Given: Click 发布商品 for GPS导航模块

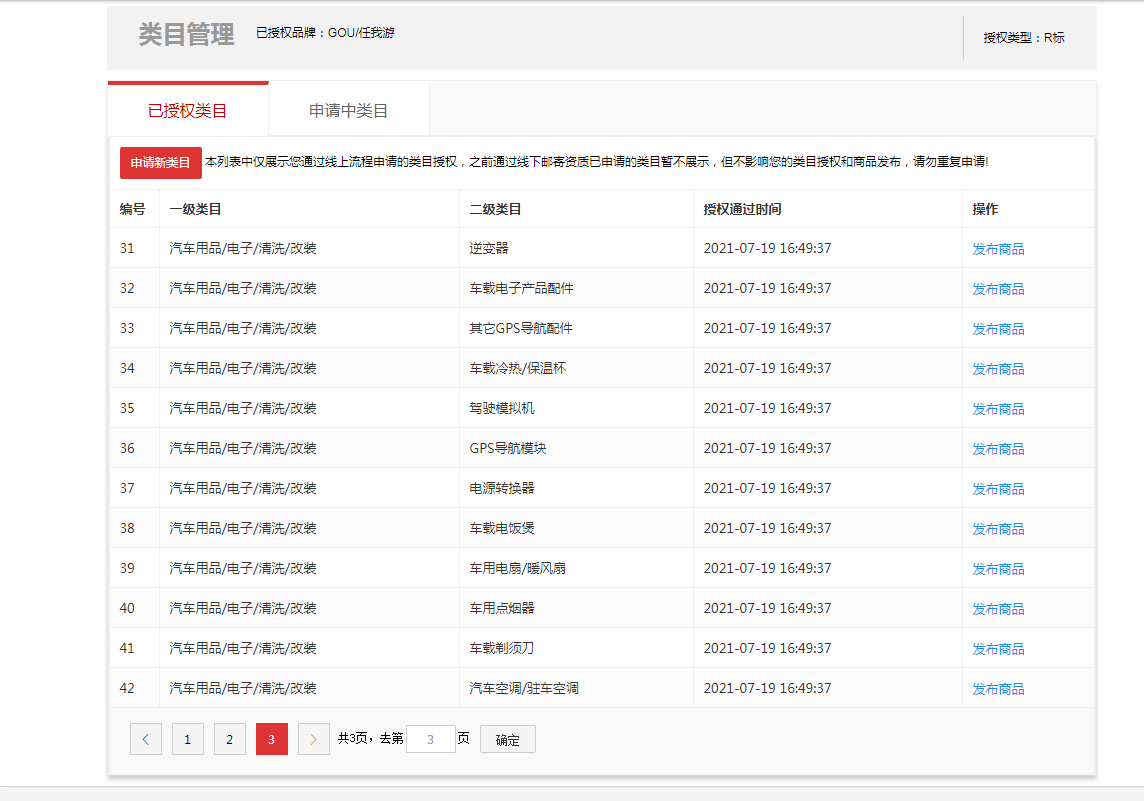Looking at the screenshot, I should click(998, 449).
